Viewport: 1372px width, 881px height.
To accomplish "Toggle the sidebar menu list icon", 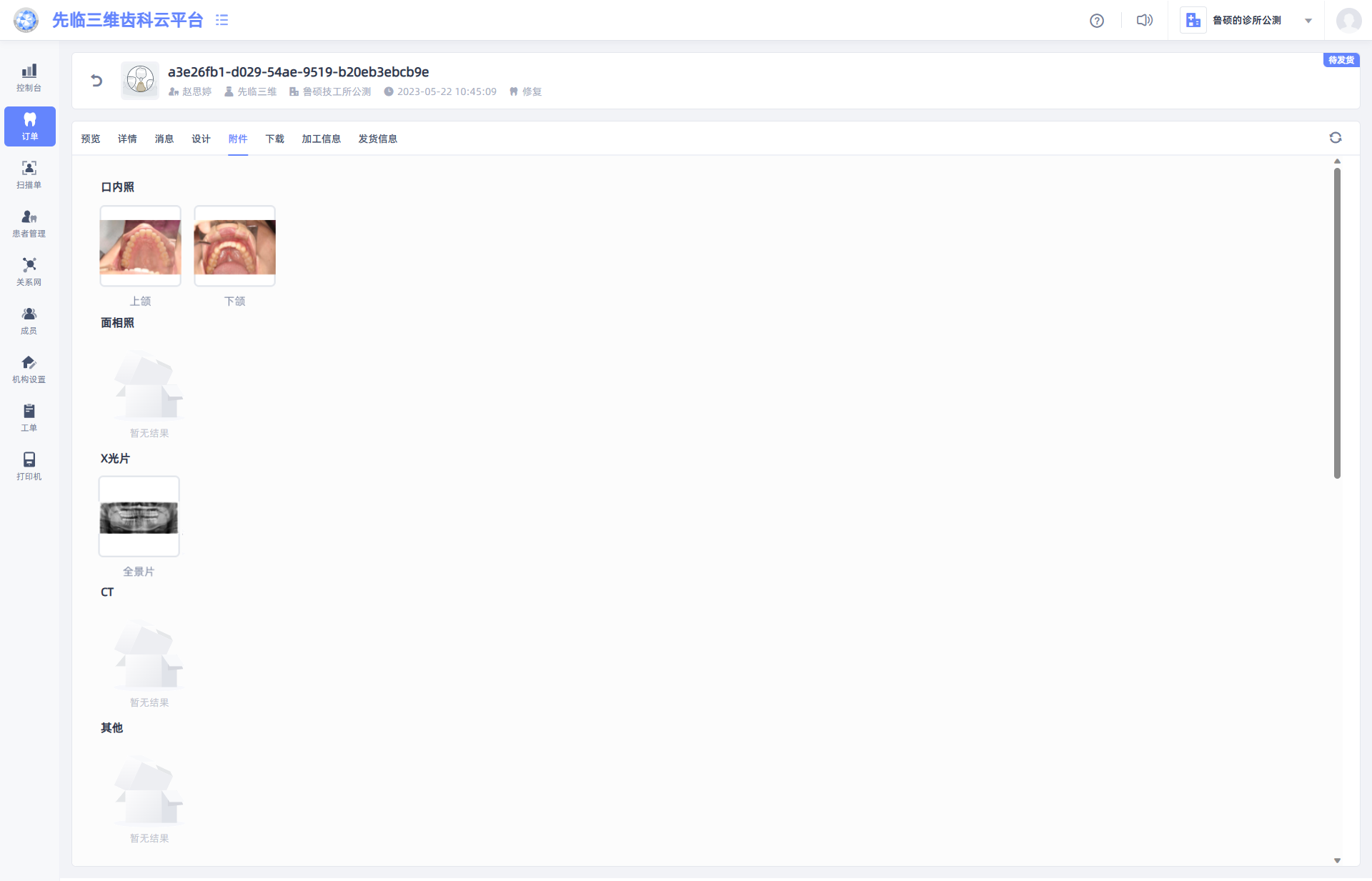I will click(222, 20).
